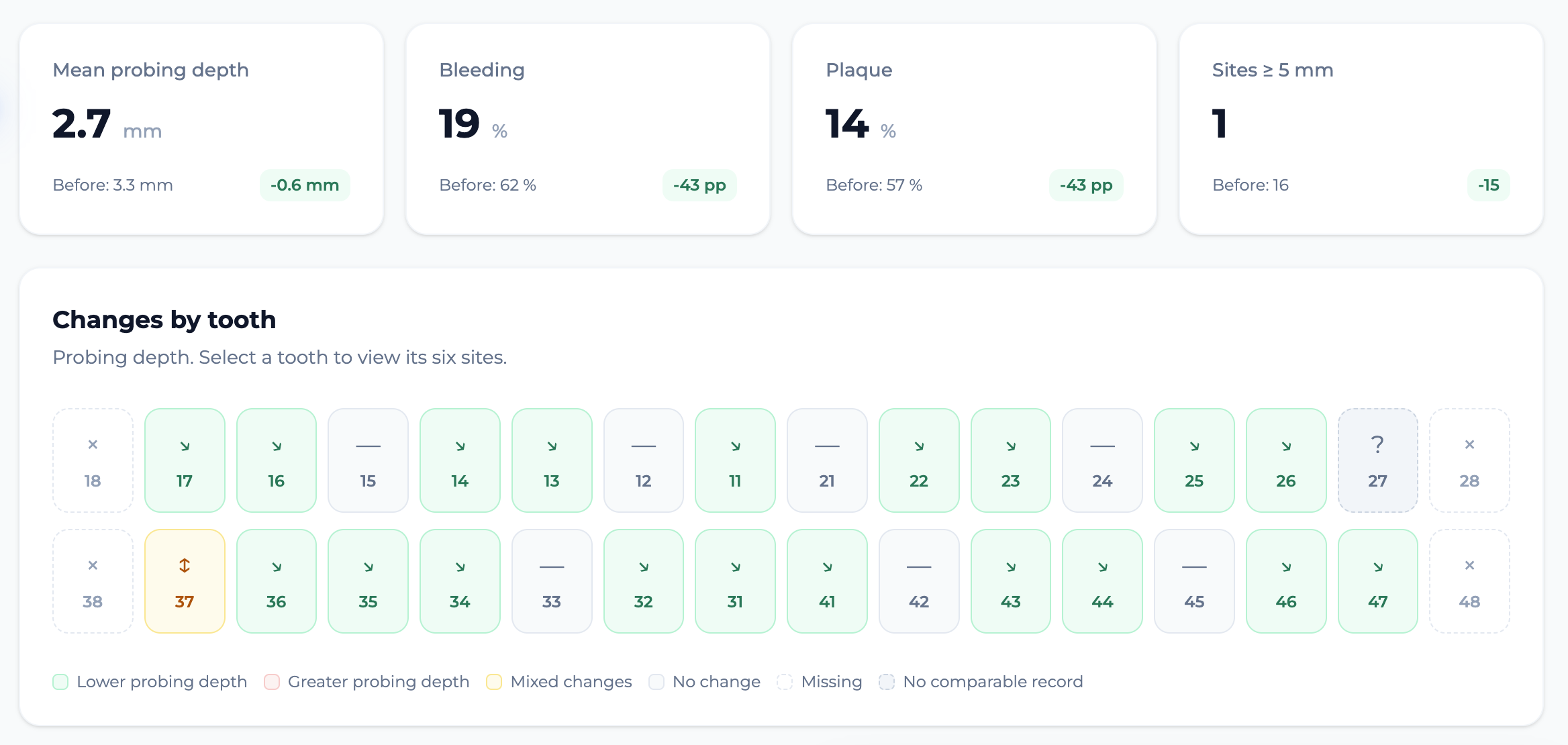Open unchanged tooth 15 tile
This screenshot has width=1568, height=745.
click(368, 460)
